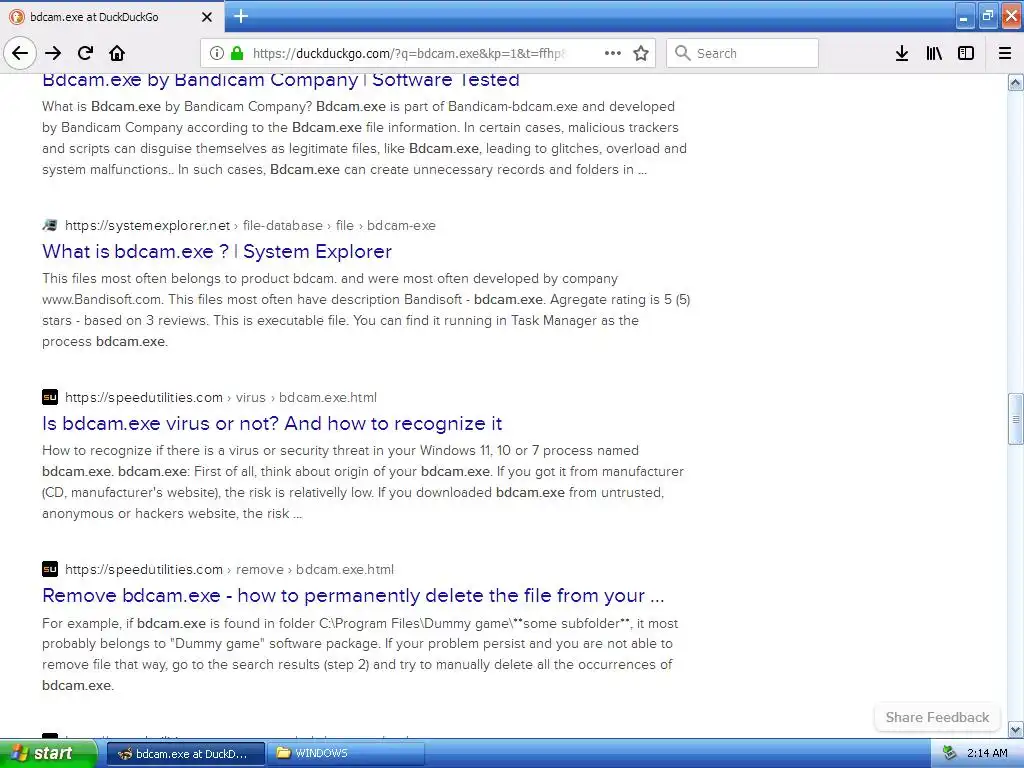
Task: Bookmark this page with the star
Action: (x=641, y=54)
